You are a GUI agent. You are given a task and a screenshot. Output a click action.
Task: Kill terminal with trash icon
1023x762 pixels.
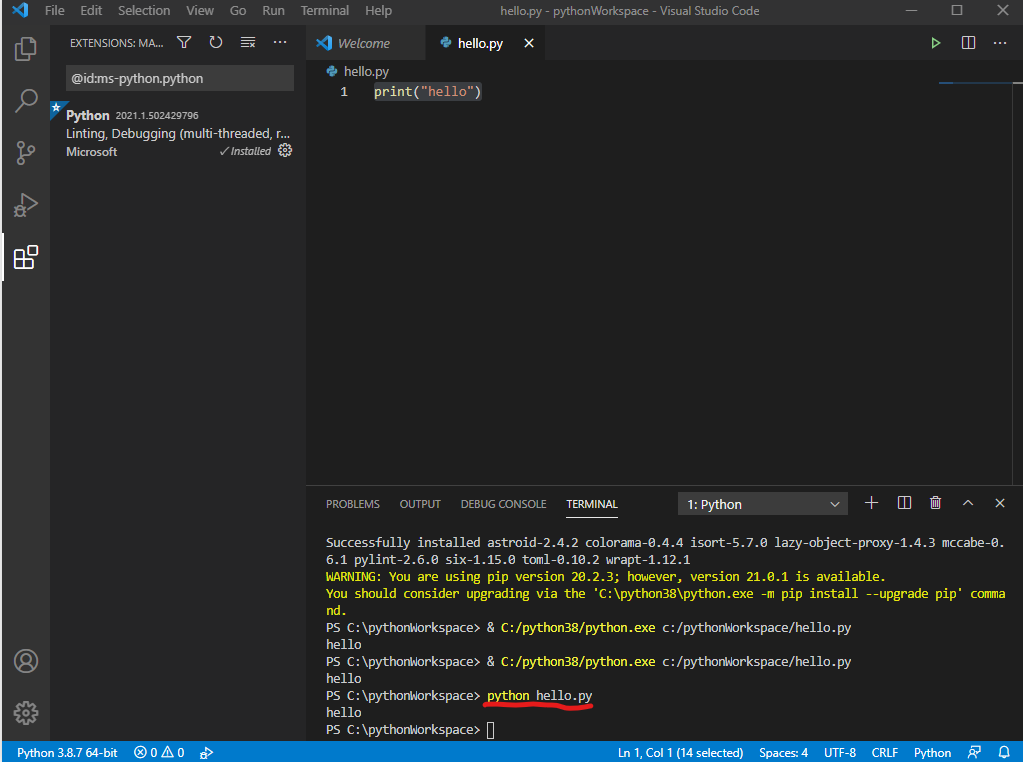pos(936,503)
